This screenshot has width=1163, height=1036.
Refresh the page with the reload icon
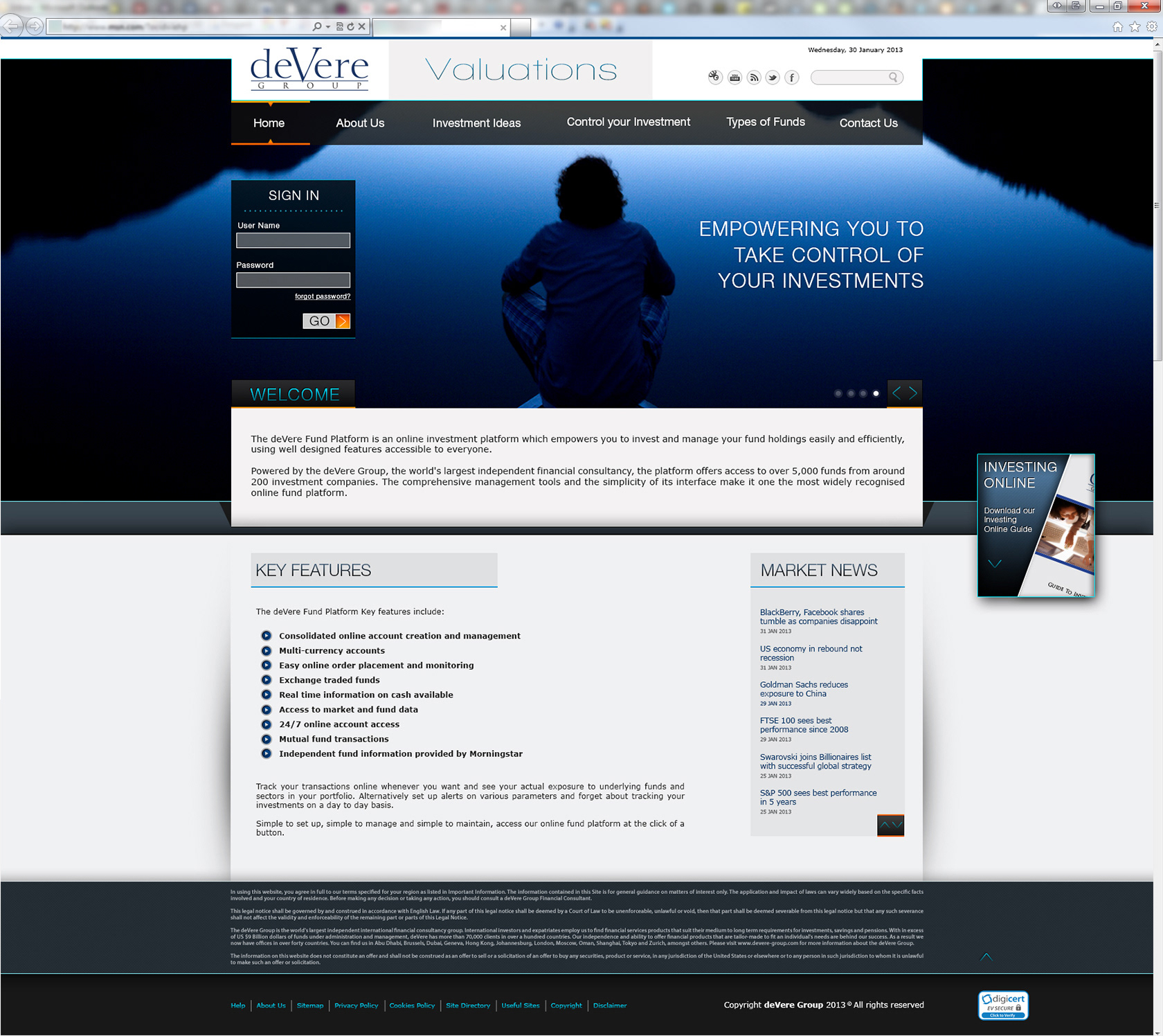pyautogui.click(x=350, y=26)
